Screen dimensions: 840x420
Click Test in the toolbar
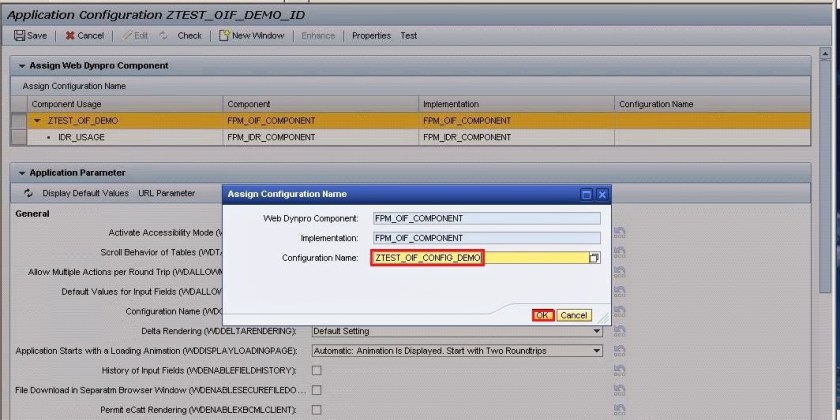pos(409,36)
